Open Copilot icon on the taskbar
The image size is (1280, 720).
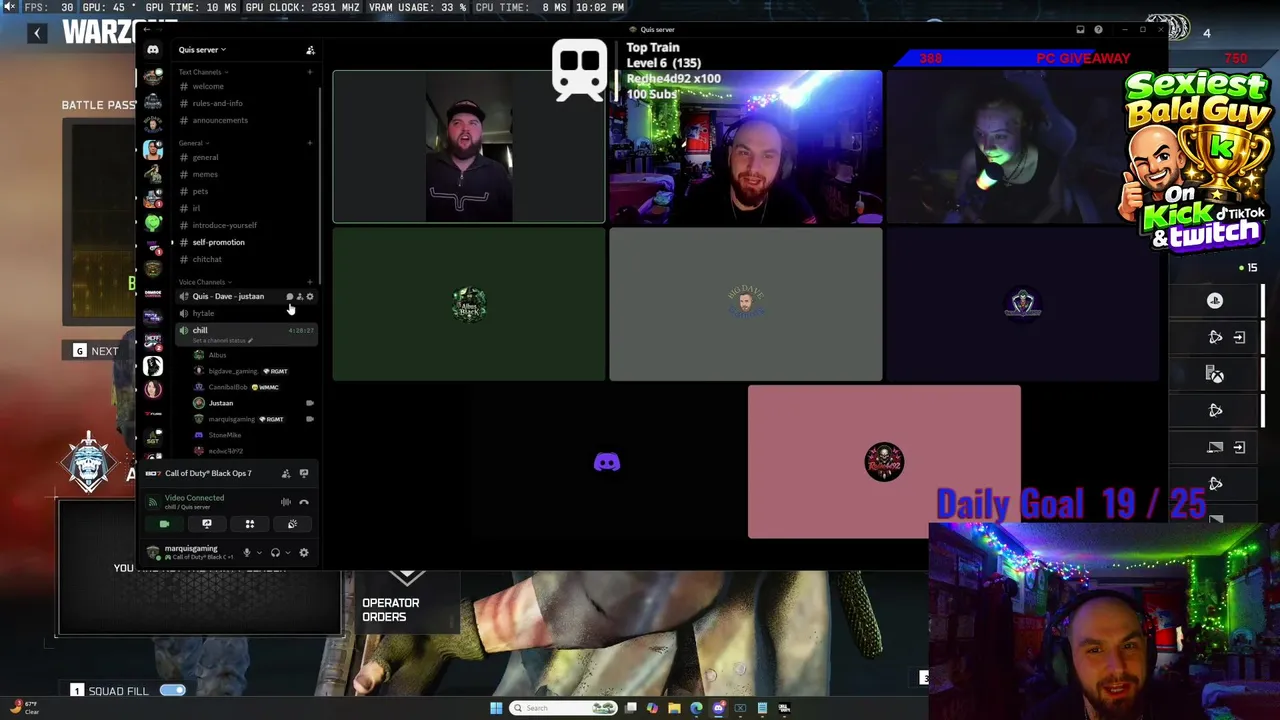tap(652, 708)
